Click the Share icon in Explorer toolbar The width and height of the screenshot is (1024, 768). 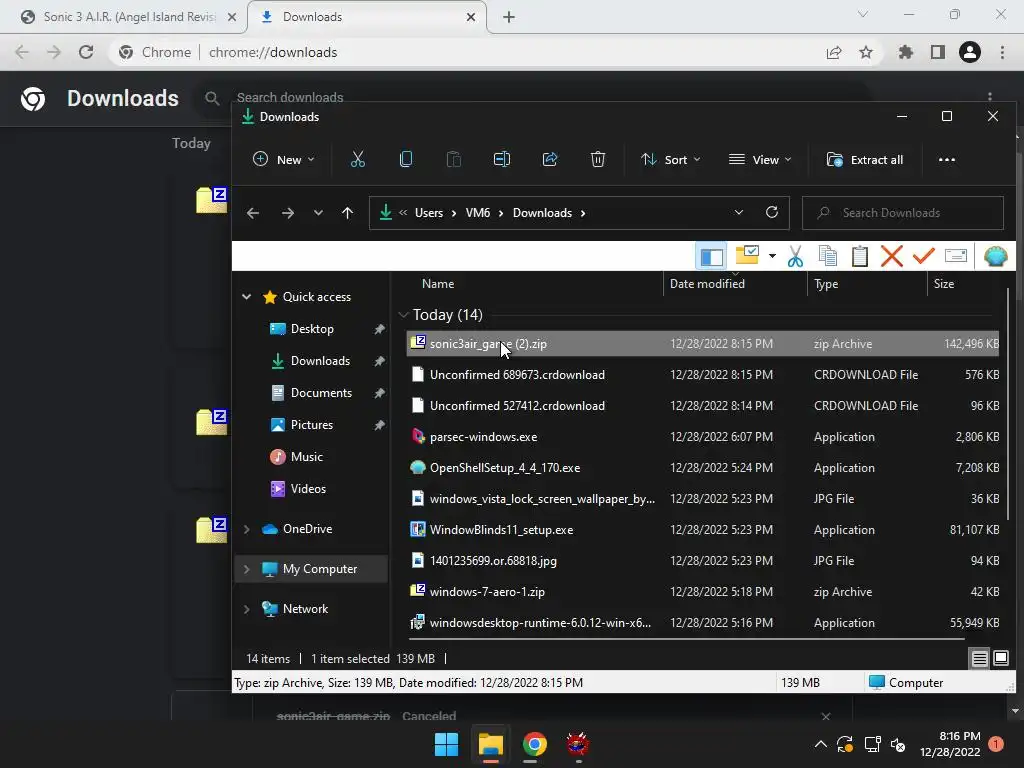[550, 159]
